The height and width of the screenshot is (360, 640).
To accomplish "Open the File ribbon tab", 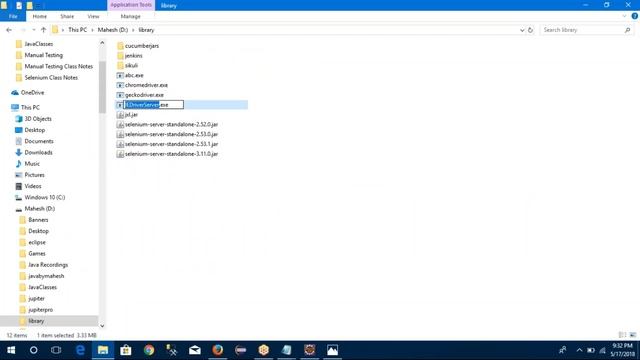I will click(x=13, y=16).
